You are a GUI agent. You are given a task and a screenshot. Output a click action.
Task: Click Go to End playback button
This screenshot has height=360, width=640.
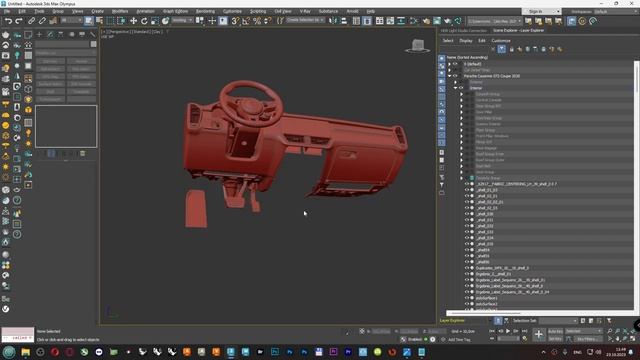pyautogui.click(x=524, y=331)
